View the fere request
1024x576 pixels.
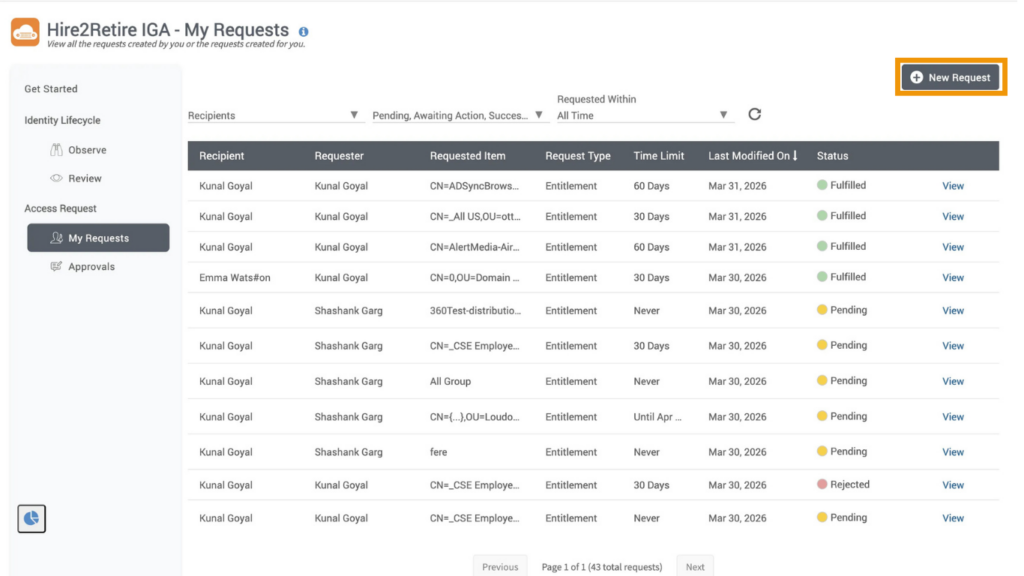pos(953,452)
